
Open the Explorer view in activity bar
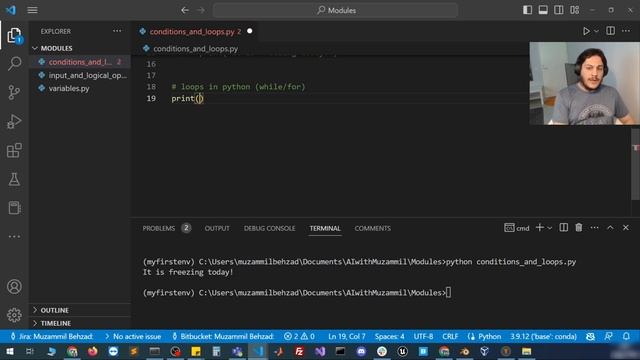click(14, 36)
